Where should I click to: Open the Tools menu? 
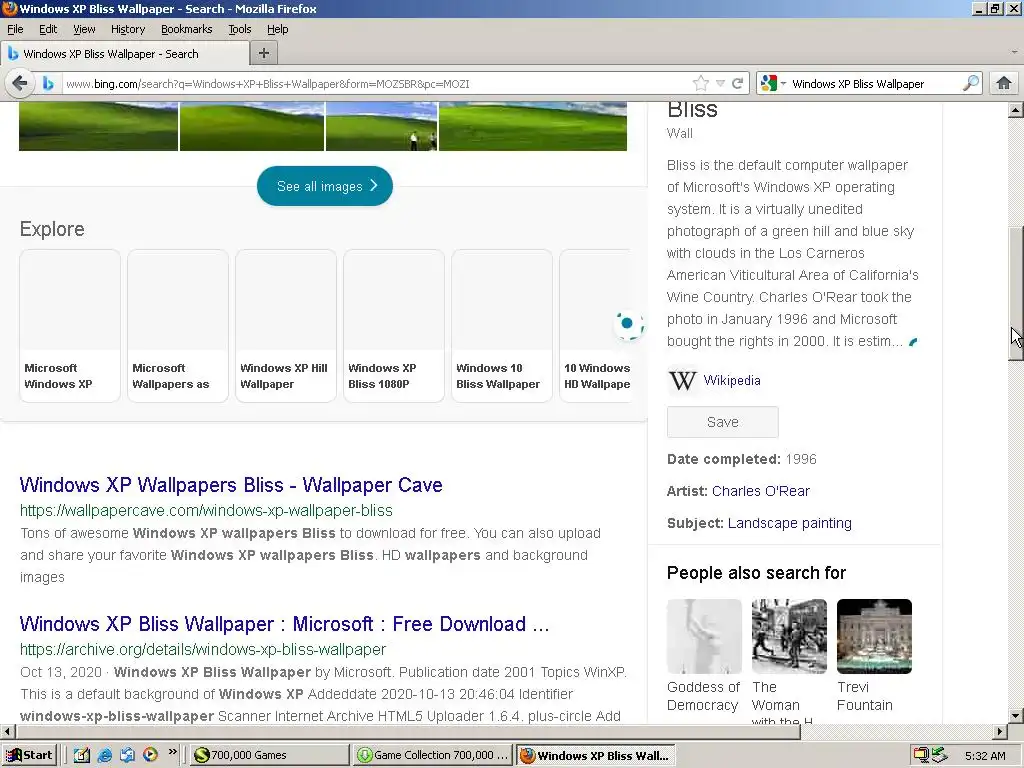(240, 29)
